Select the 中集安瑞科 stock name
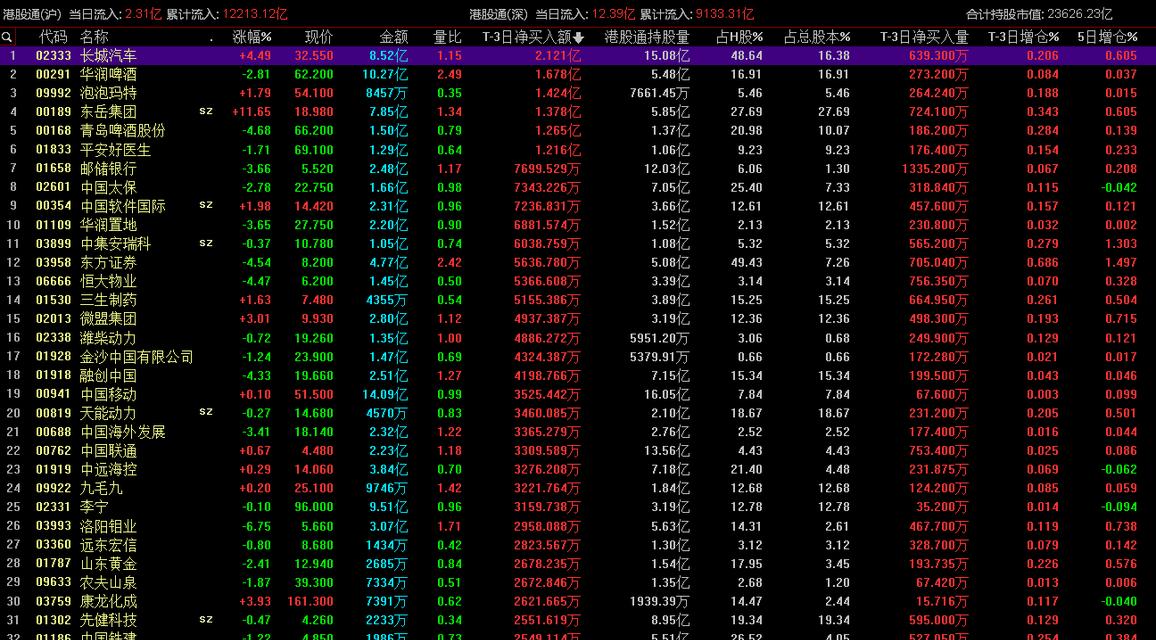1156x640 pixels. pyautogui.click(x=116, y=243)
